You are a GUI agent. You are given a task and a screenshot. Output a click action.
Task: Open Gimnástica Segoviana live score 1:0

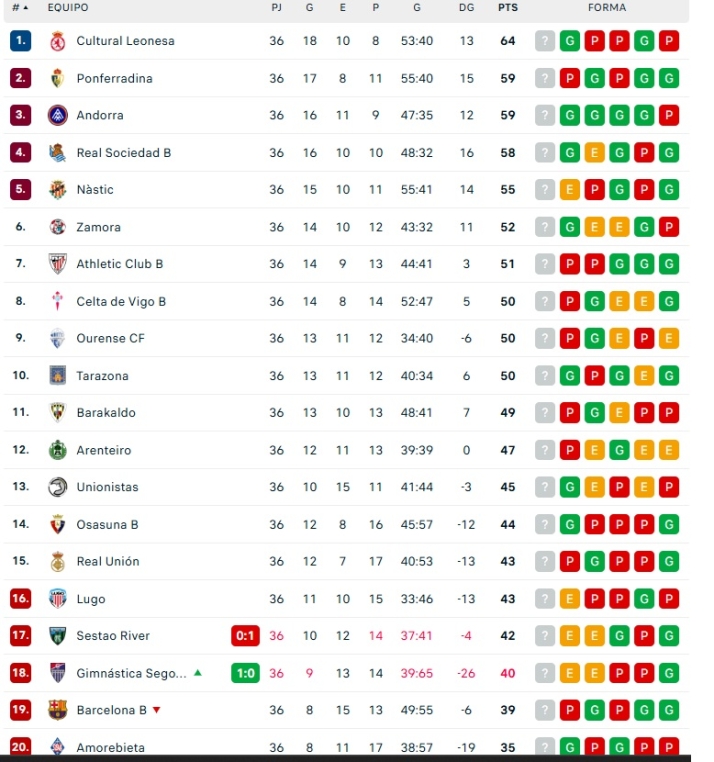(x=245, y=673)
